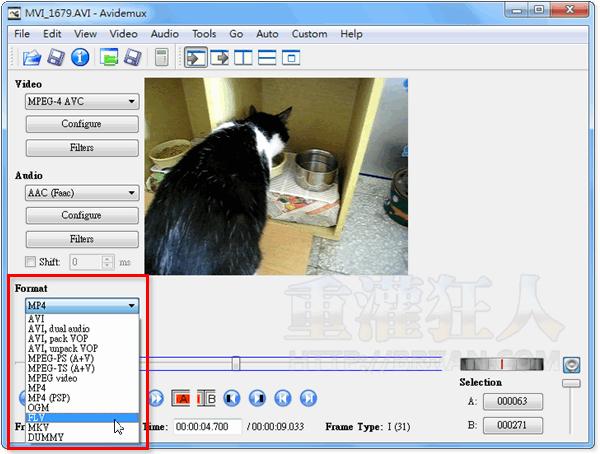Choose the highlighted FLV format

pyautogui.click(x=82, y=418)
